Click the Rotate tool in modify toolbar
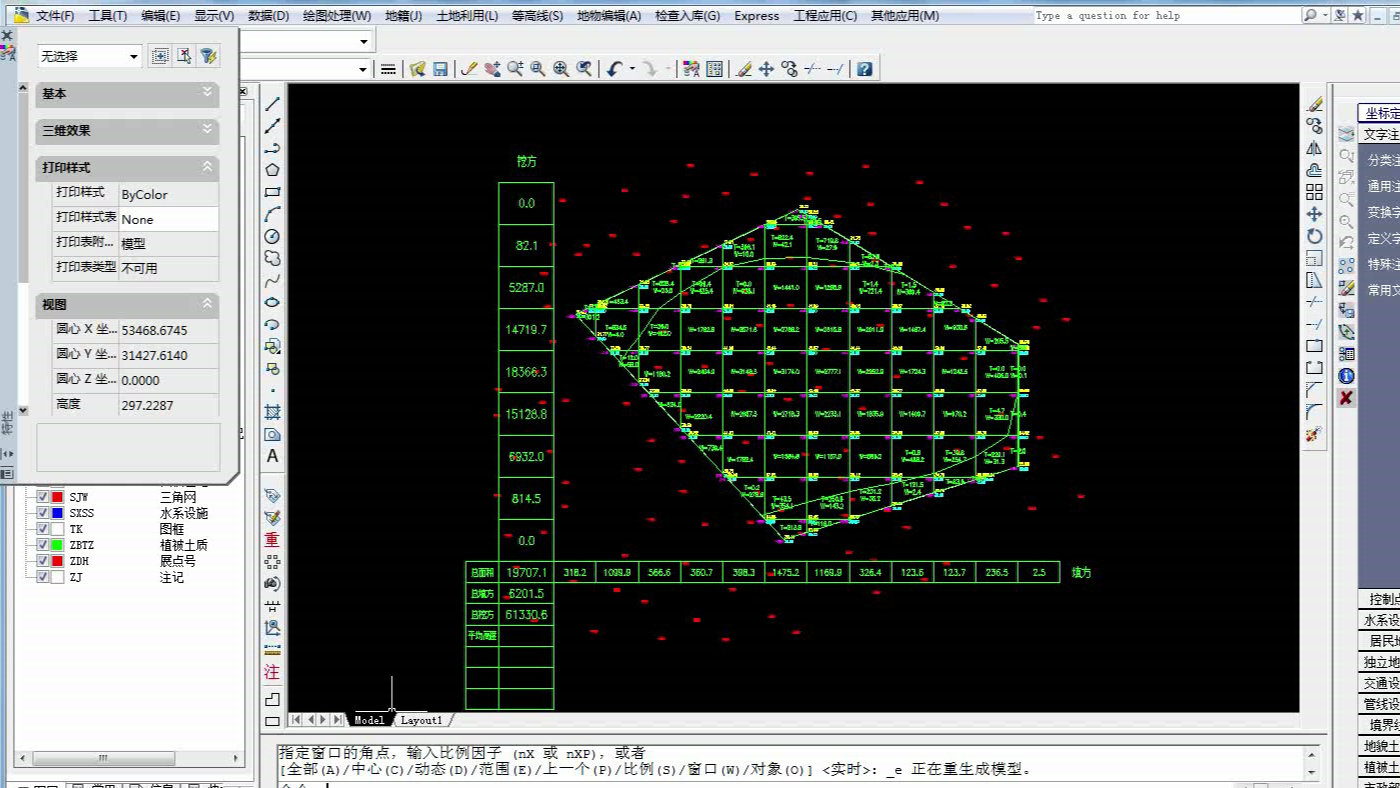The height and width of the screenshot is (788, 1400). pos(1314,236)
